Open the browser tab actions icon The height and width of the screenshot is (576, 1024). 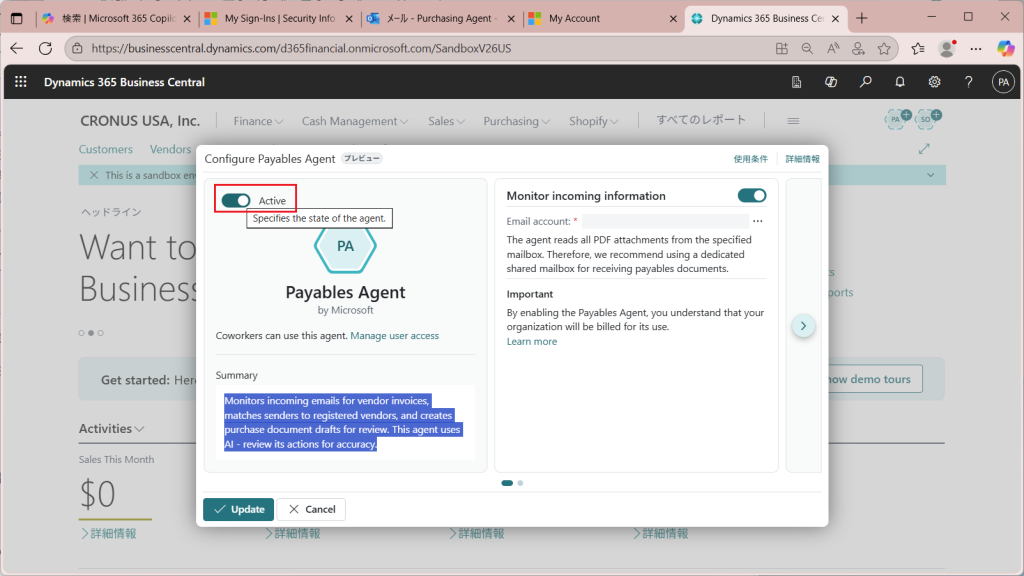[17, 18]
